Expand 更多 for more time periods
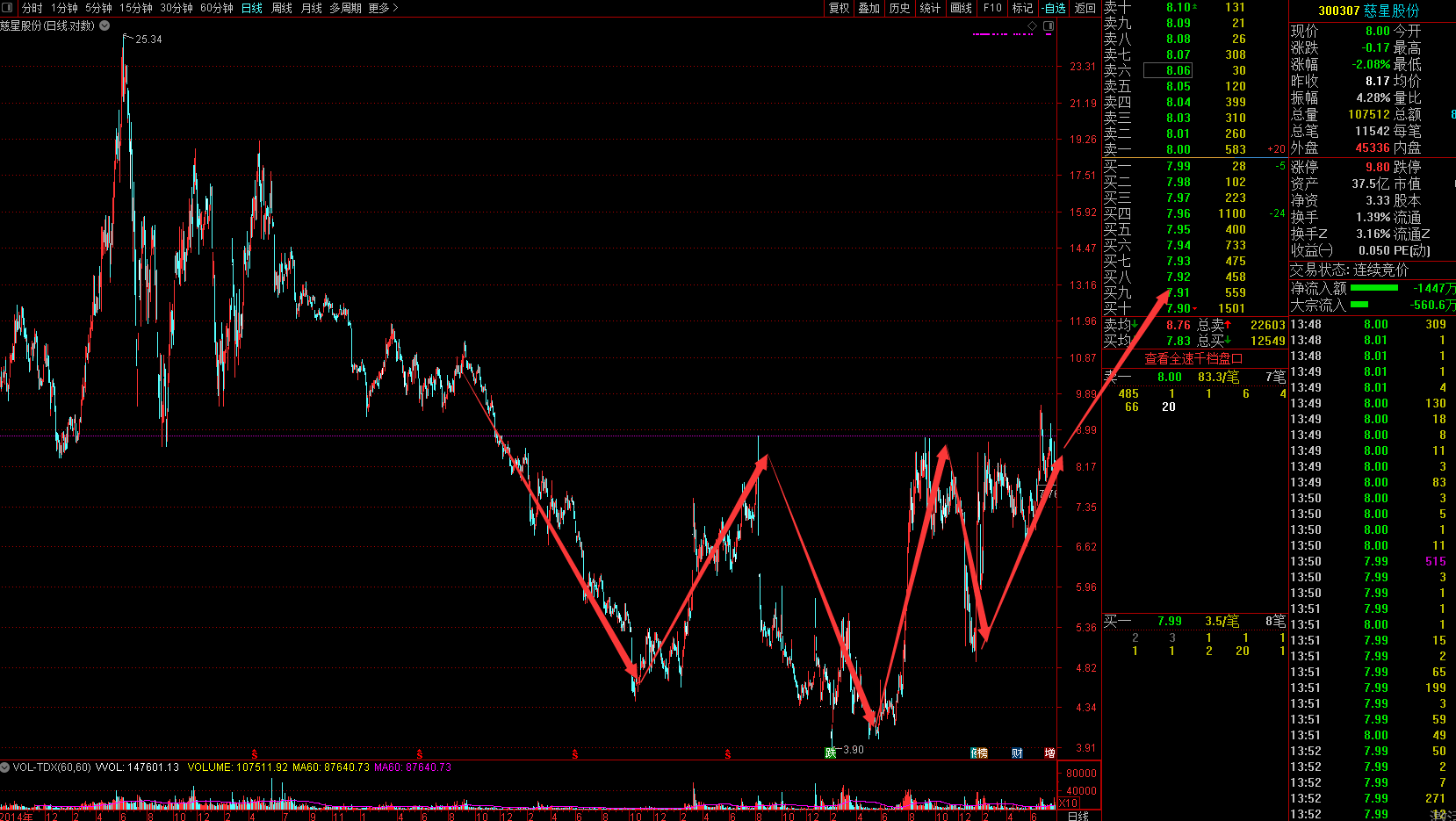This screenshot has height=821, width=1456. pyautogui.click(x=383, y=8)
